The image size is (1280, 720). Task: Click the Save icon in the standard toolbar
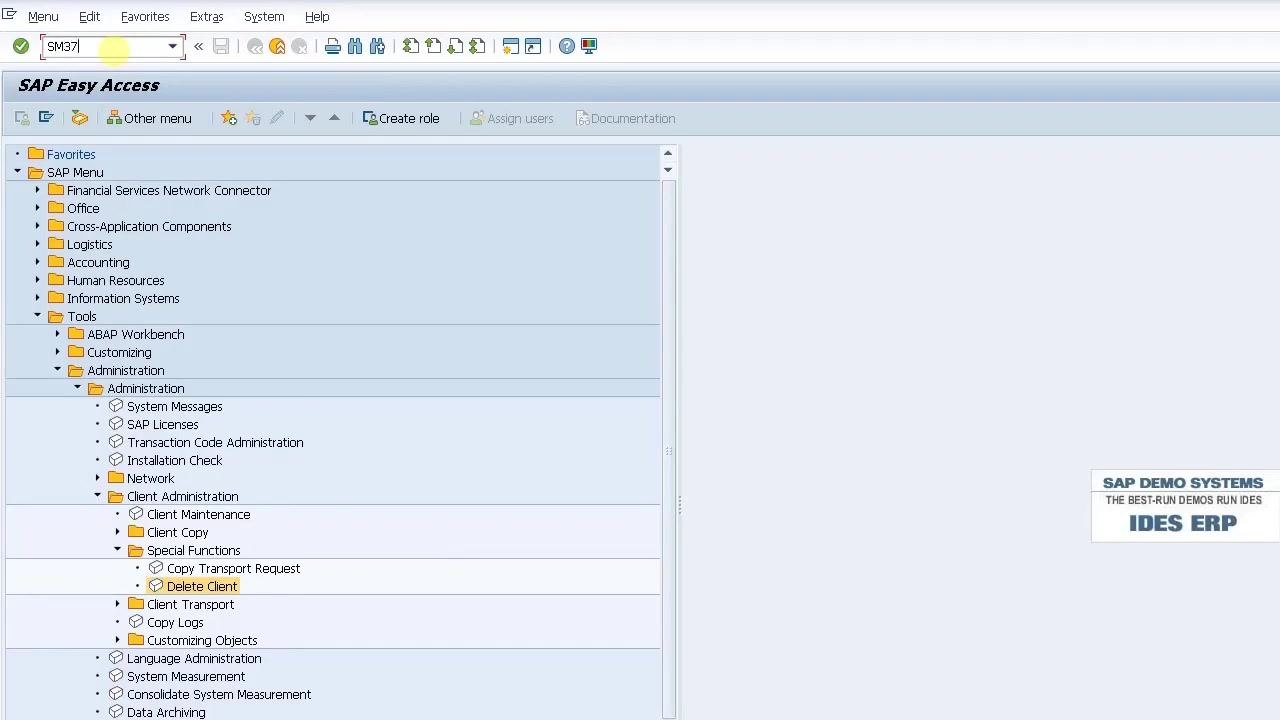(221, 46)
